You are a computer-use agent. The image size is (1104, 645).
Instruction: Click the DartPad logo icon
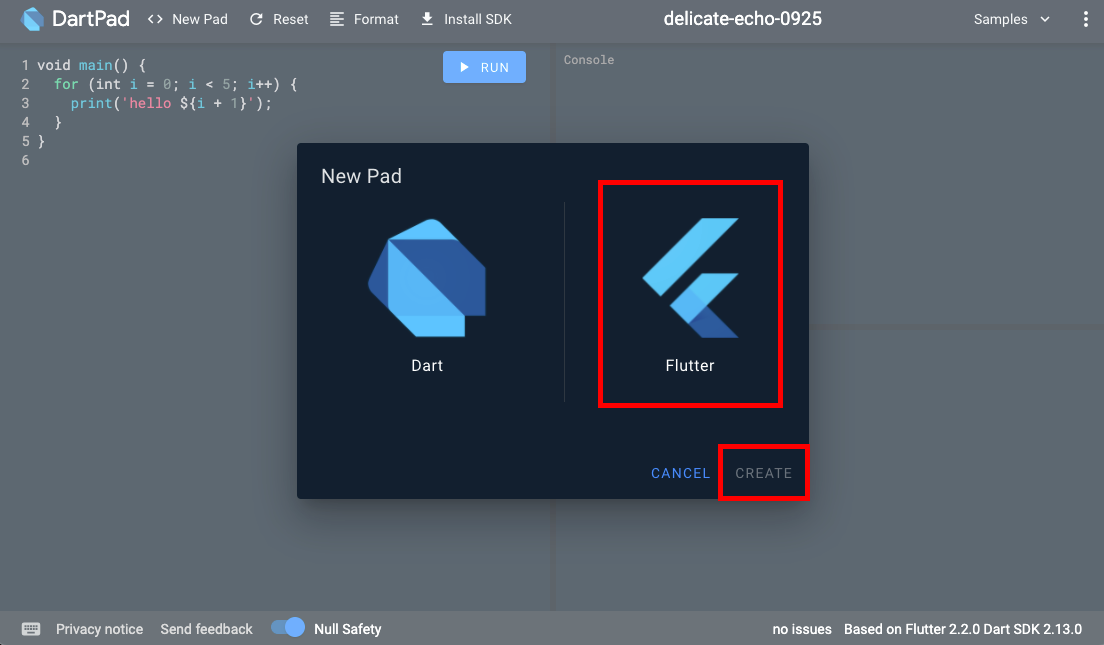[32, 19]
